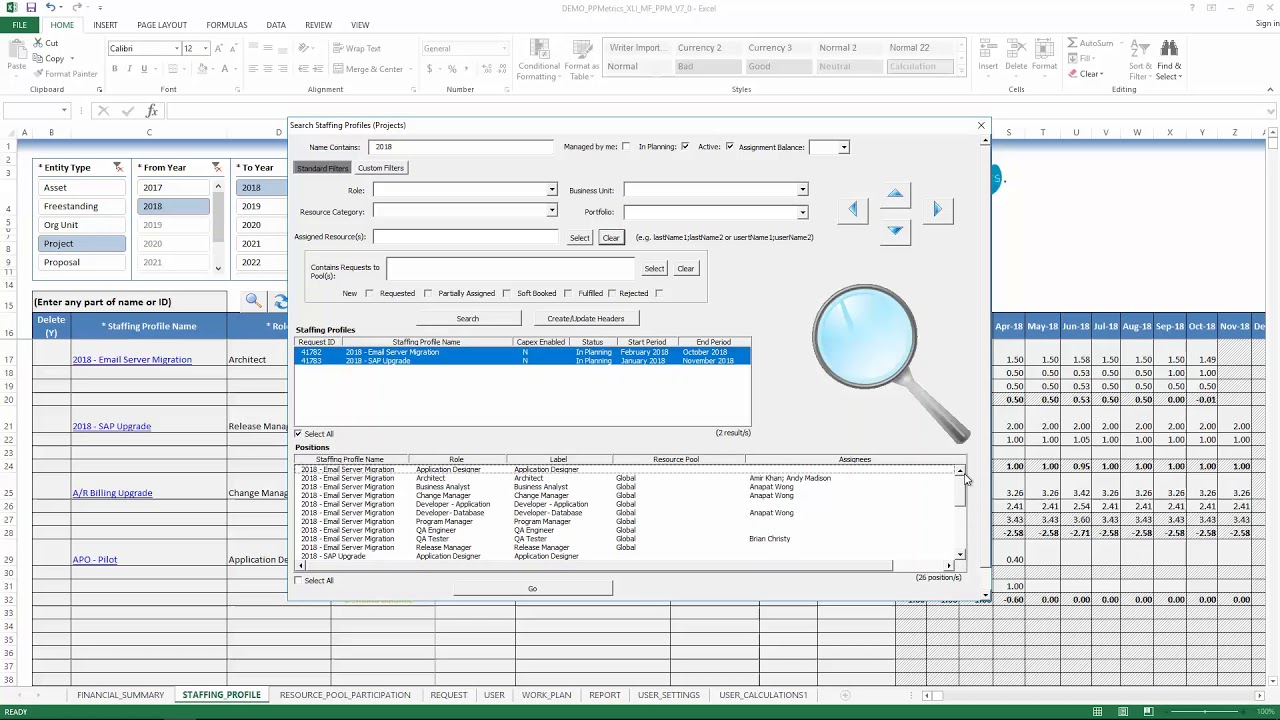The height and width of the screenshot is (720, 1280).
Task: Click the blue left arrow in the dialog
Action: tap(853, 209)
